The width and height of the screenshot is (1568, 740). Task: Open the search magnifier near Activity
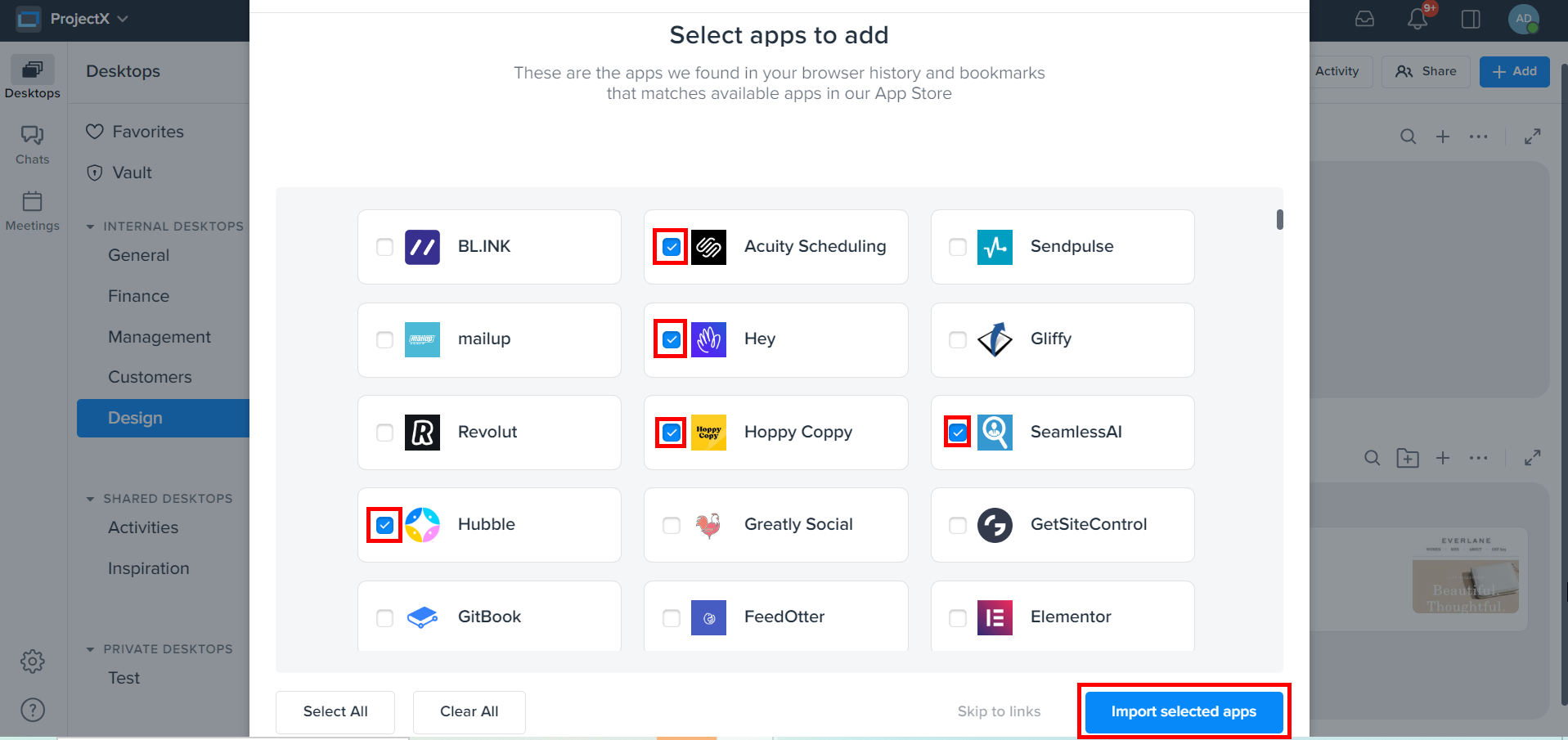(x=1408, y=137)
